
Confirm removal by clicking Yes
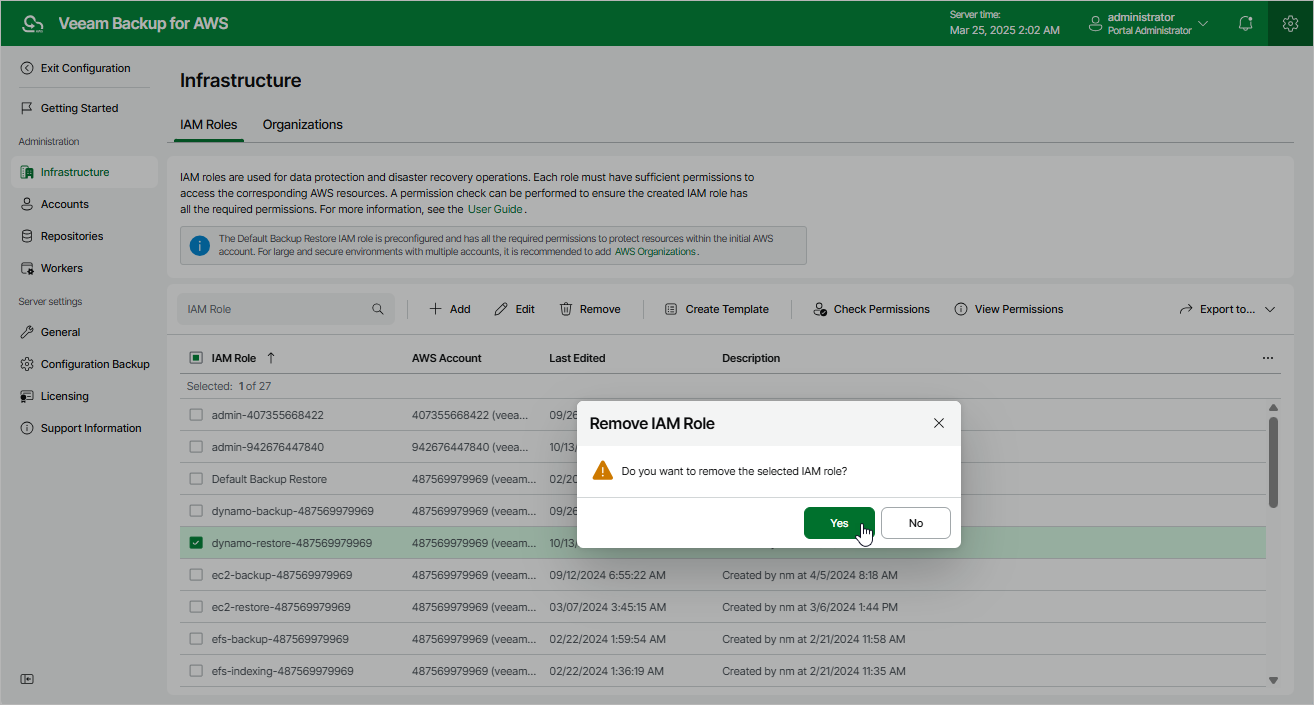[839, 523]
